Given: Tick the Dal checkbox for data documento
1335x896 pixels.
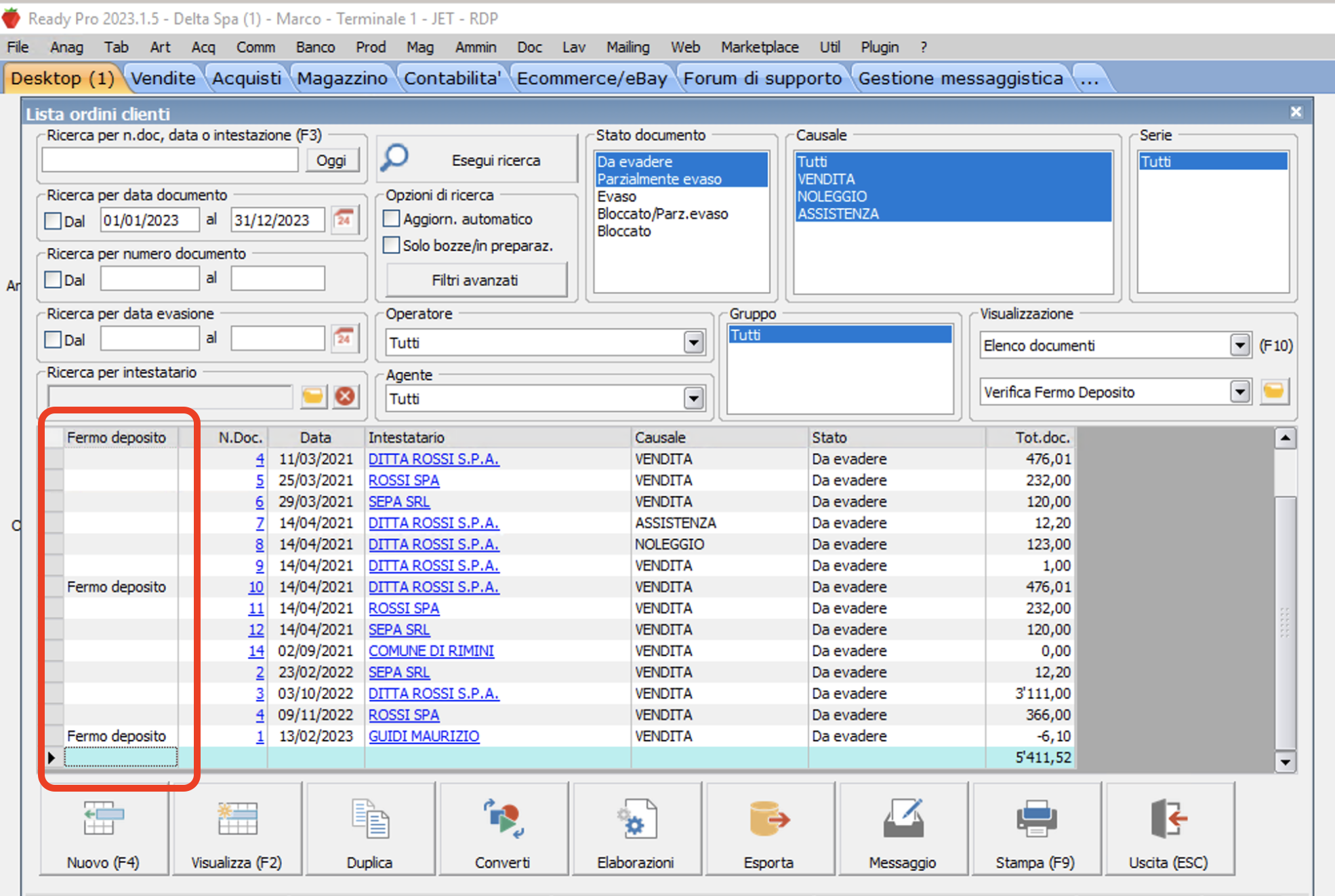Looking at the screenshot, I should [x=53, y=221].
